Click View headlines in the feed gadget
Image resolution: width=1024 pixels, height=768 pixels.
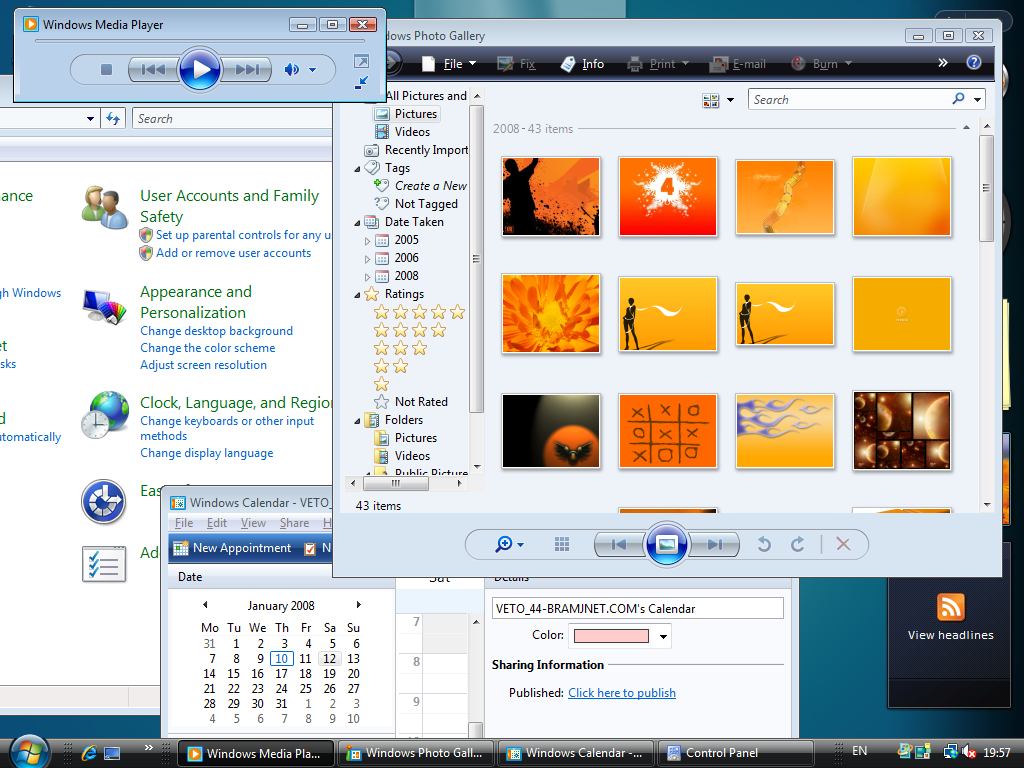(x=950, y=635)
